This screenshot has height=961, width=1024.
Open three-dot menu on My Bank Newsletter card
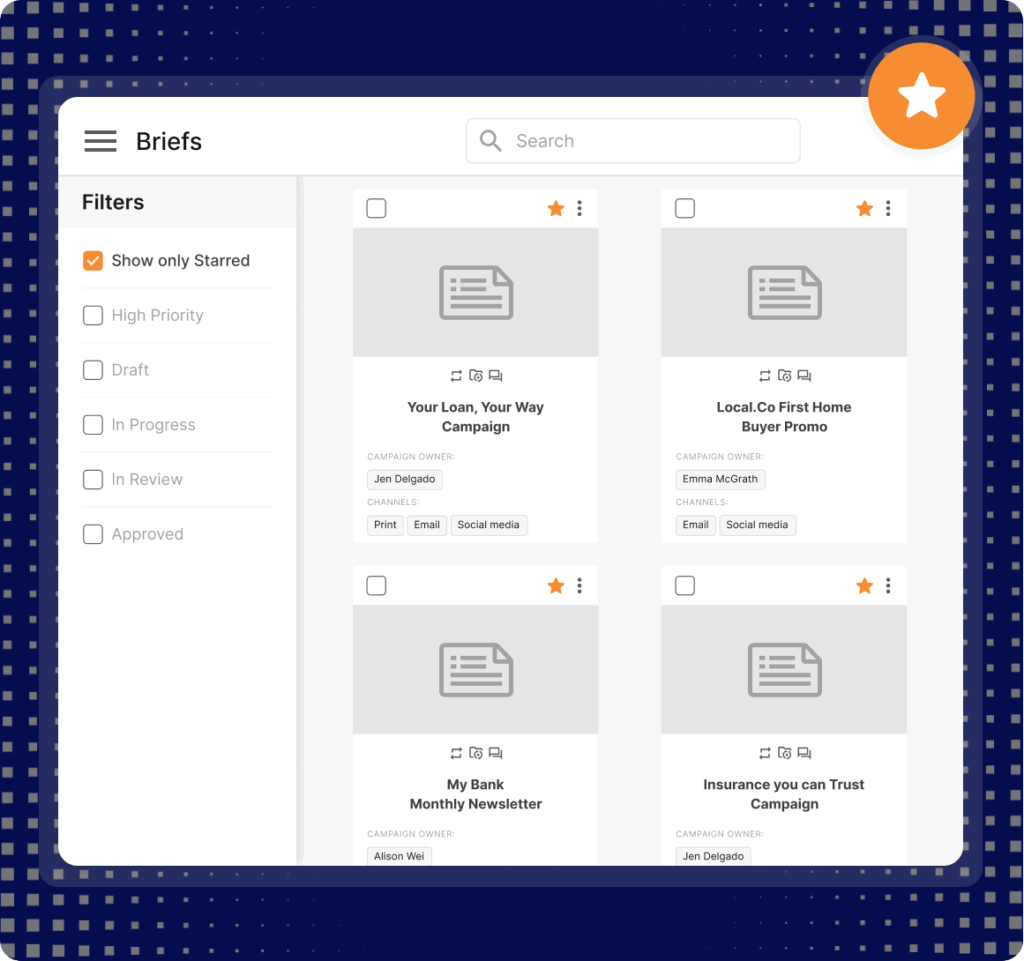[x=580, y=586]
